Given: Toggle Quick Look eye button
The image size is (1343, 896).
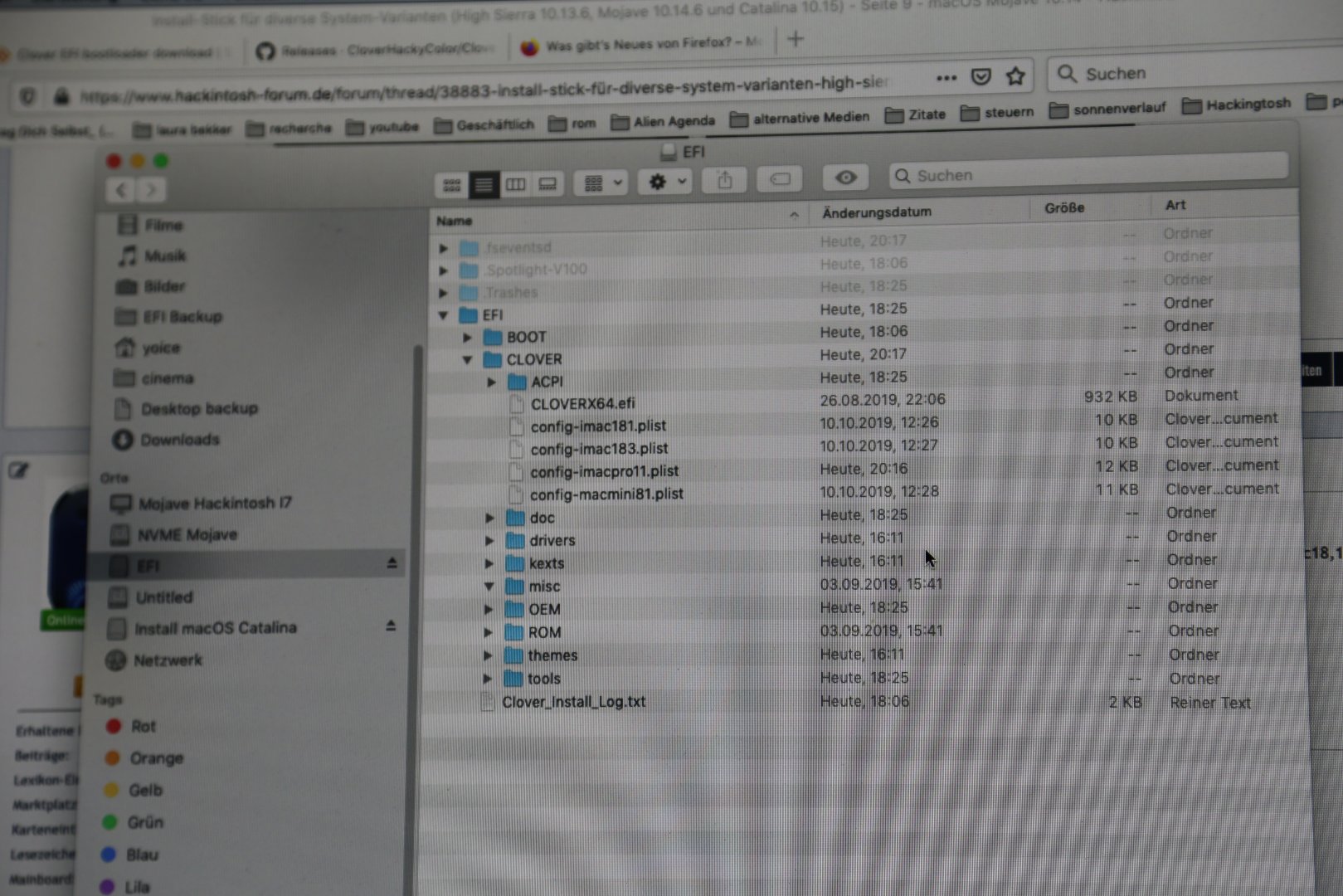Looking at the screenshot, I should pos(845,177).
